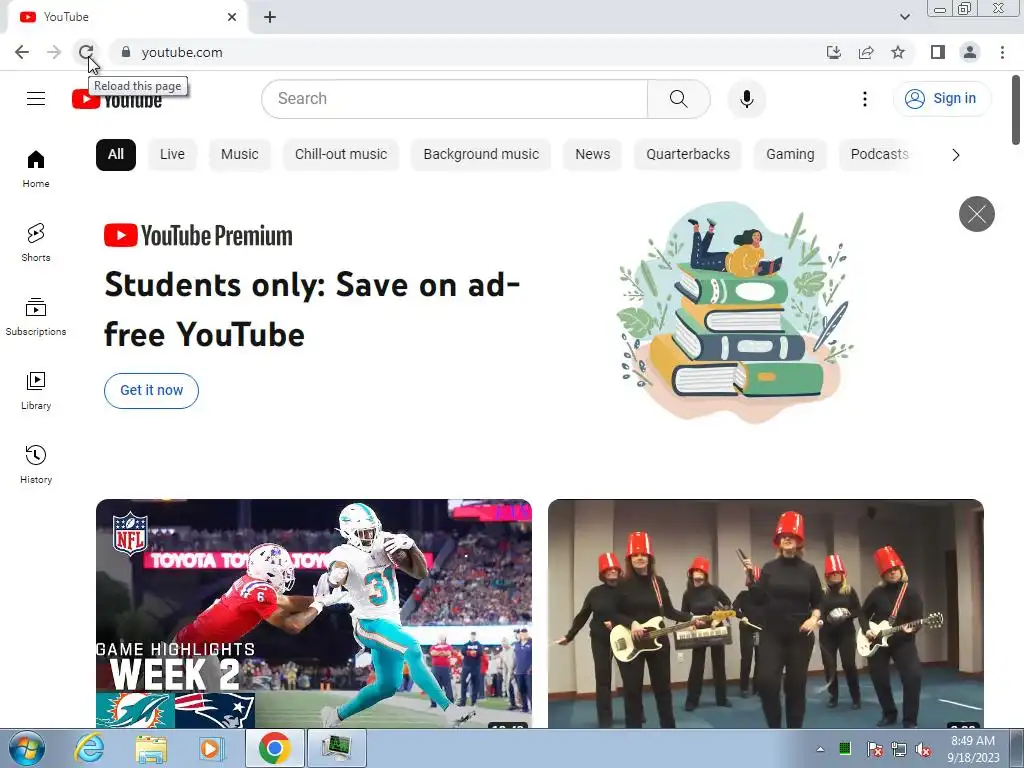
Task: Open a new tab with plus button
Action: point(270,17)
